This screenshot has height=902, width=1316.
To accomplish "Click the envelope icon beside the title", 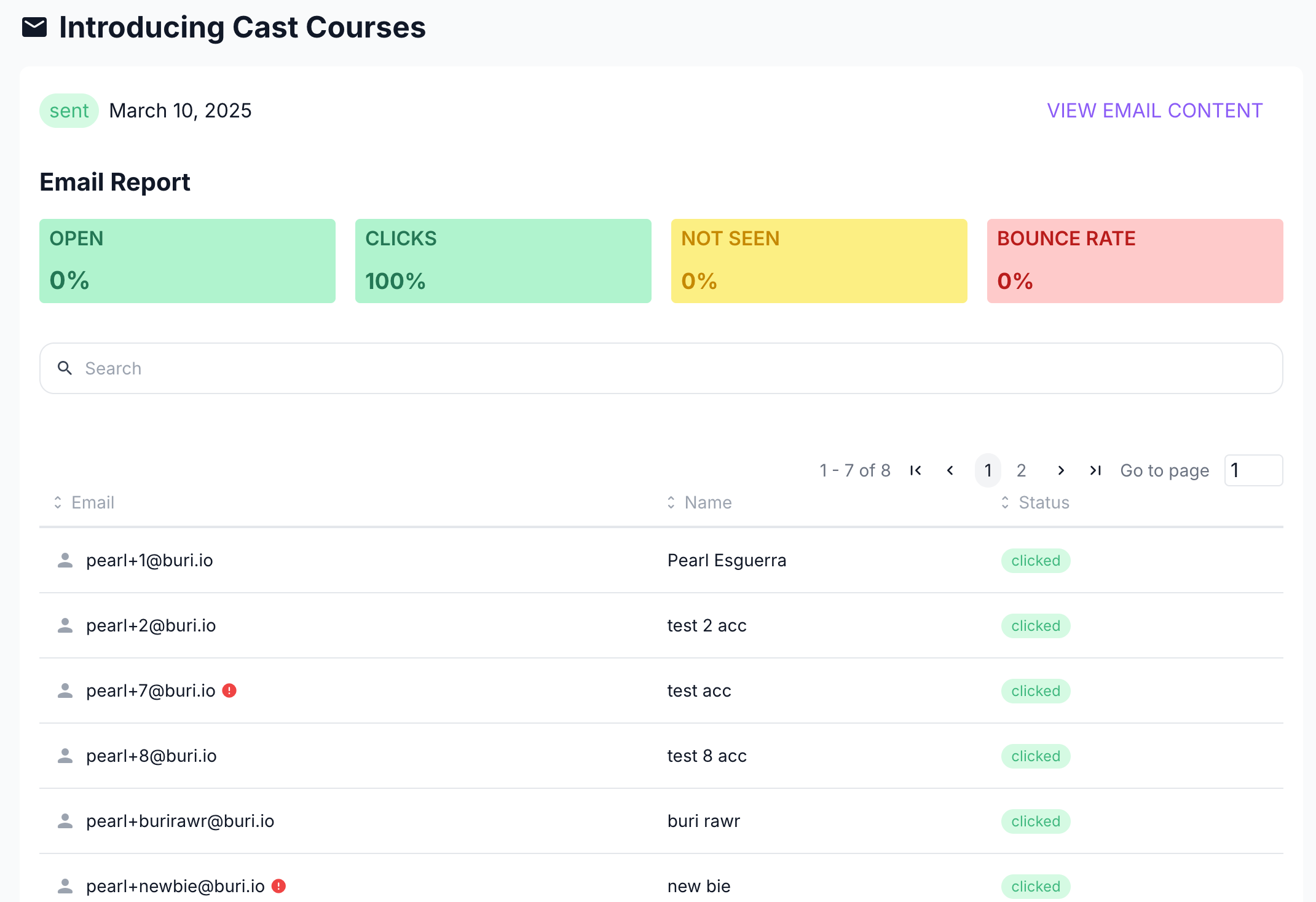I will 34,27.
